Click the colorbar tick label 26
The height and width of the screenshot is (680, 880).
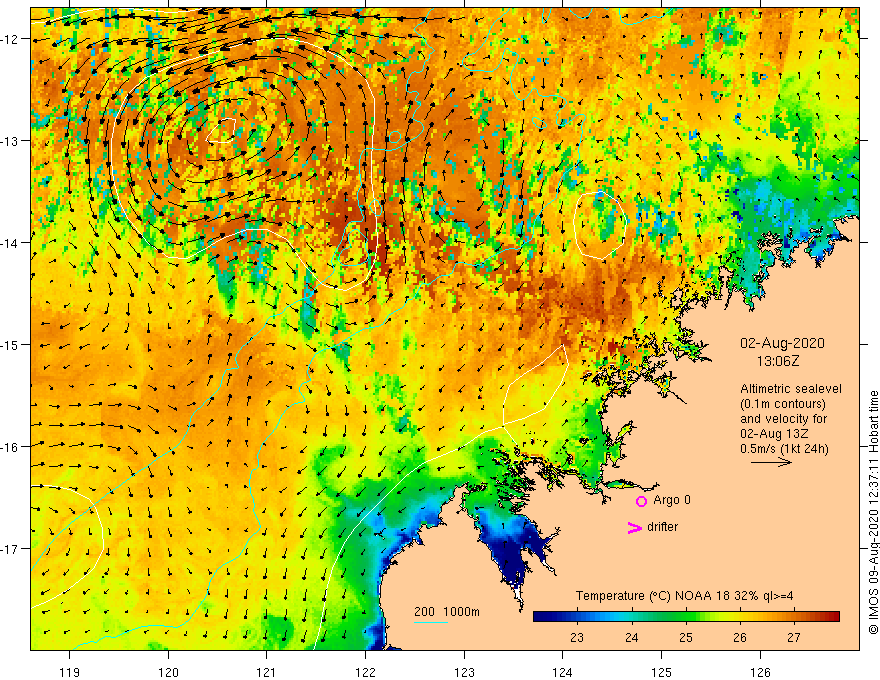[x=740, y=637]
